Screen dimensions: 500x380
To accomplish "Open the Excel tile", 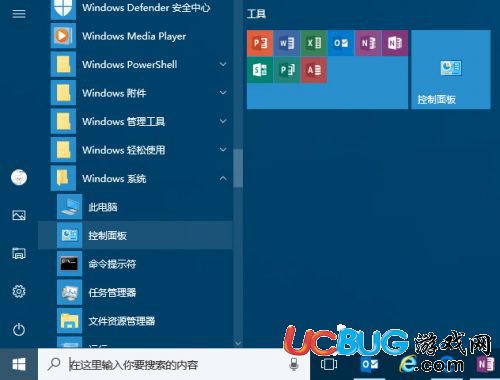I will click(314, 43).
